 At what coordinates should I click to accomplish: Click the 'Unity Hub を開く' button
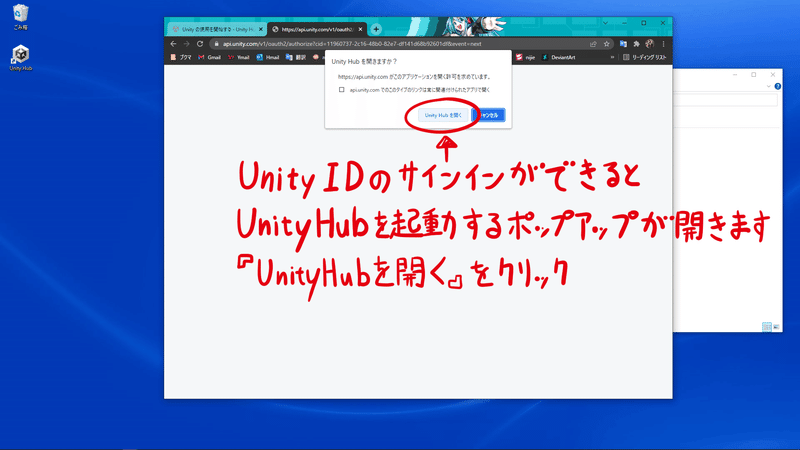coord(443,115)
